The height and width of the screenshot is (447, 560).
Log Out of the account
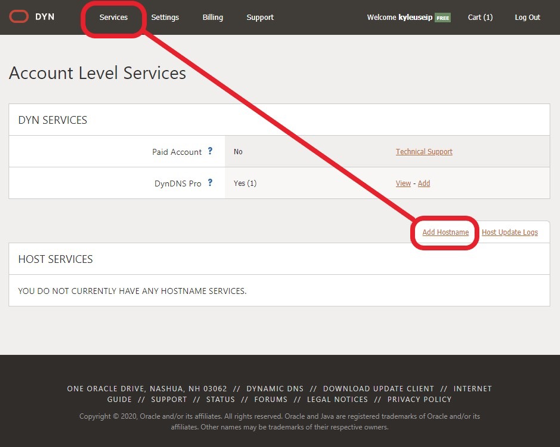[527, 17]
